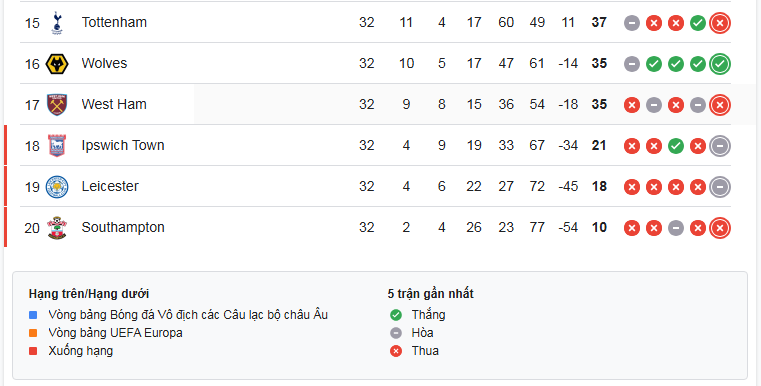Click the Wolves club crest
The width and height of the screenshot is (761, 386).
(x=57, y=64)
